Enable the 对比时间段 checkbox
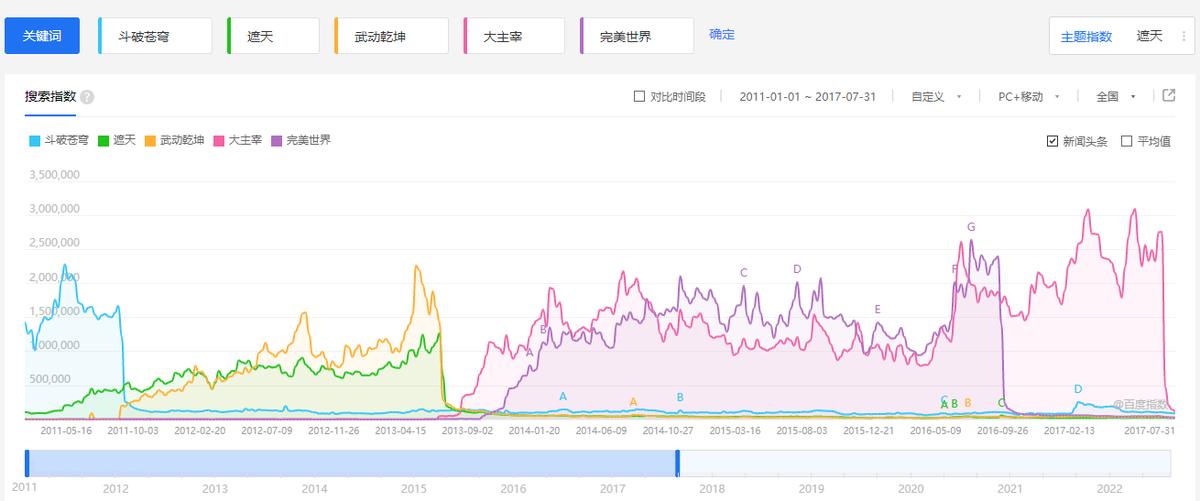The height and width of the screenshot is (501, 1200). (x=640, y=97)
